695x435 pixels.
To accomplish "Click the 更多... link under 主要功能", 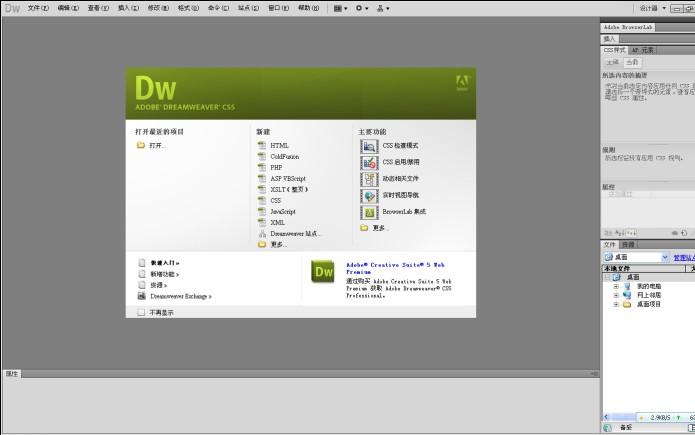I will coord(380,228).
